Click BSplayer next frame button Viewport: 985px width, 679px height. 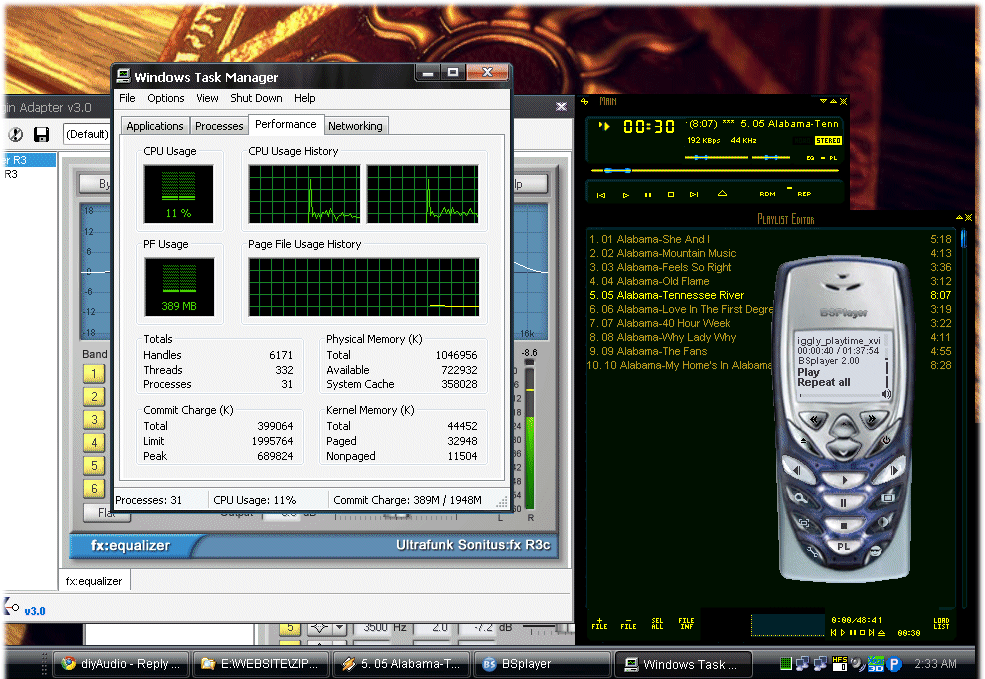893,470
